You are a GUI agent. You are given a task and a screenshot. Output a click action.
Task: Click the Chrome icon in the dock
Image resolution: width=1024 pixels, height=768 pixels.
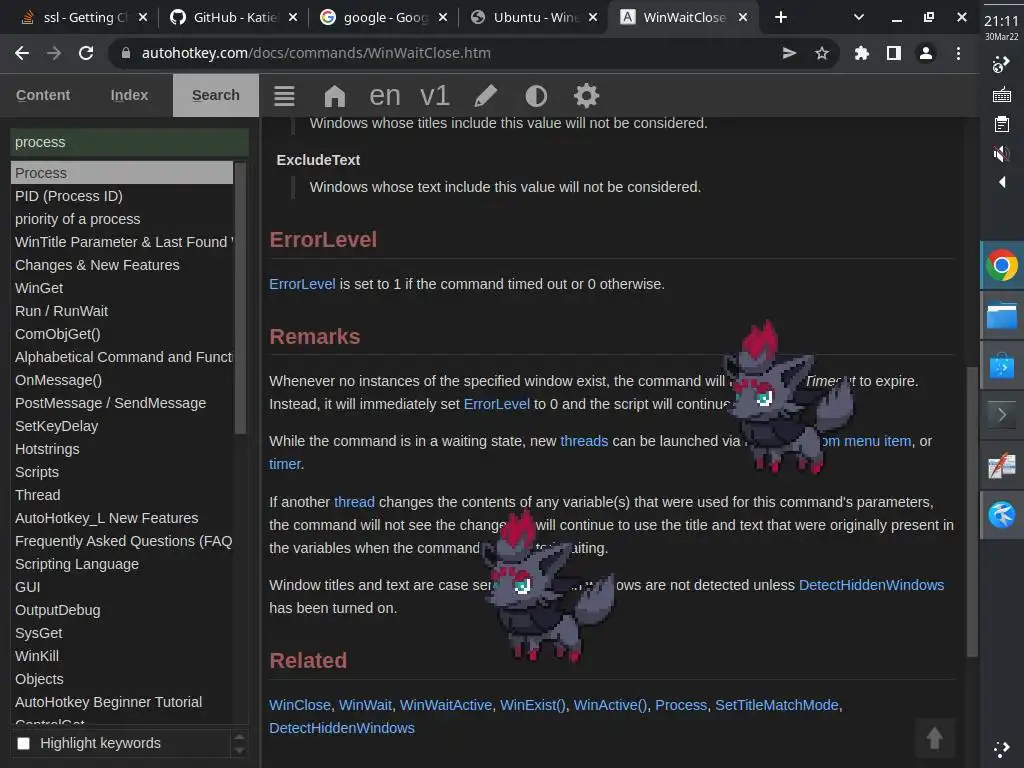coord(1002,266)
